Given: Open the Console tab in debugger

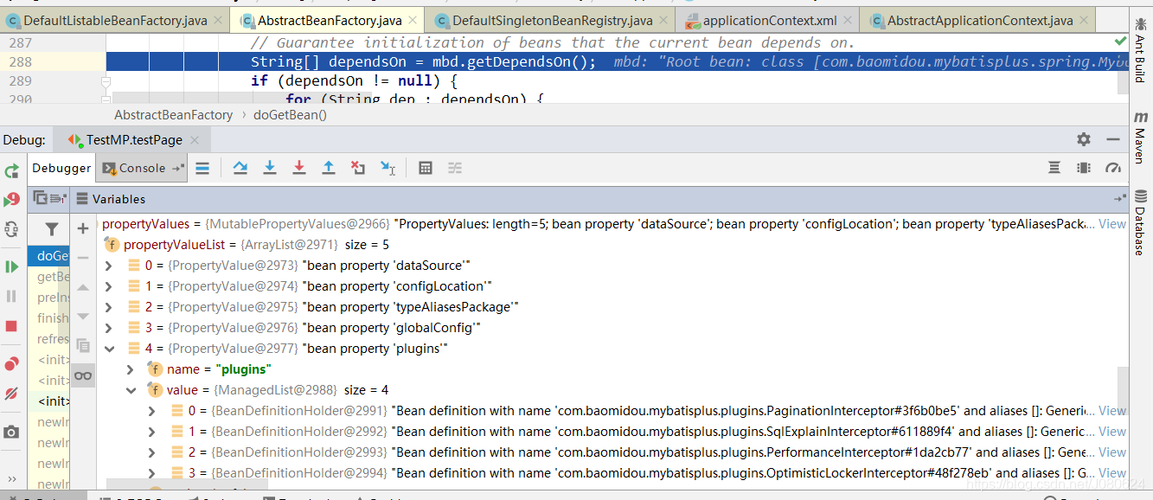Looking at the screenshot, I should (x=143, y=168).
